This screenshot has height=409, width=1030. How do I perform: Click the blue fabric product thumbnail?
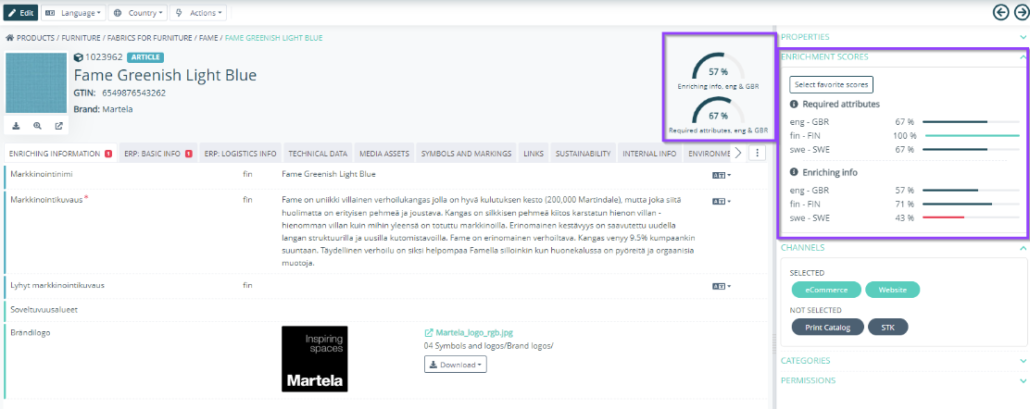tap(36, 83)
